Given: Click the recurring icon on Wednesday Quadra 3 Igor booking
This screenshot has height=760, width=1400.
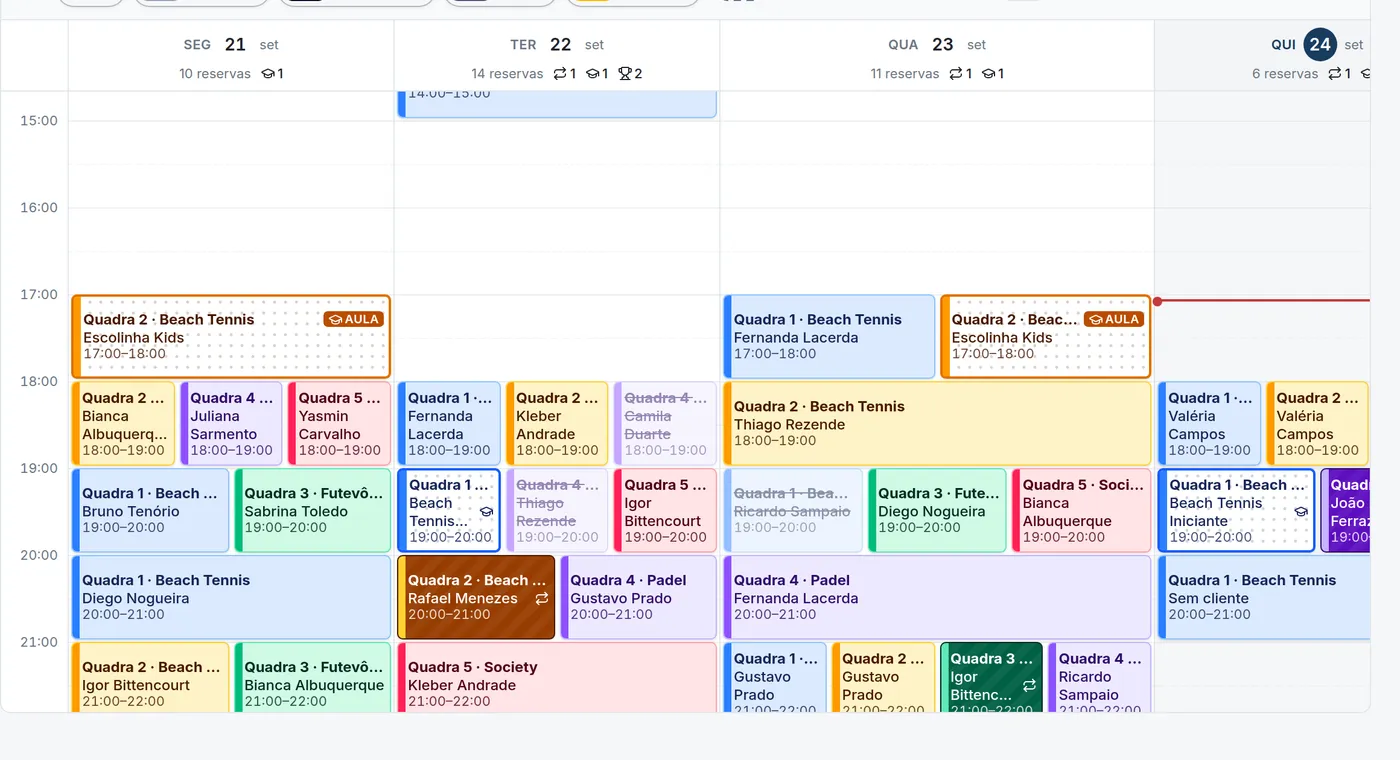Looking at the screenshot, I should pyautogui.click(x=1029, y=685).
